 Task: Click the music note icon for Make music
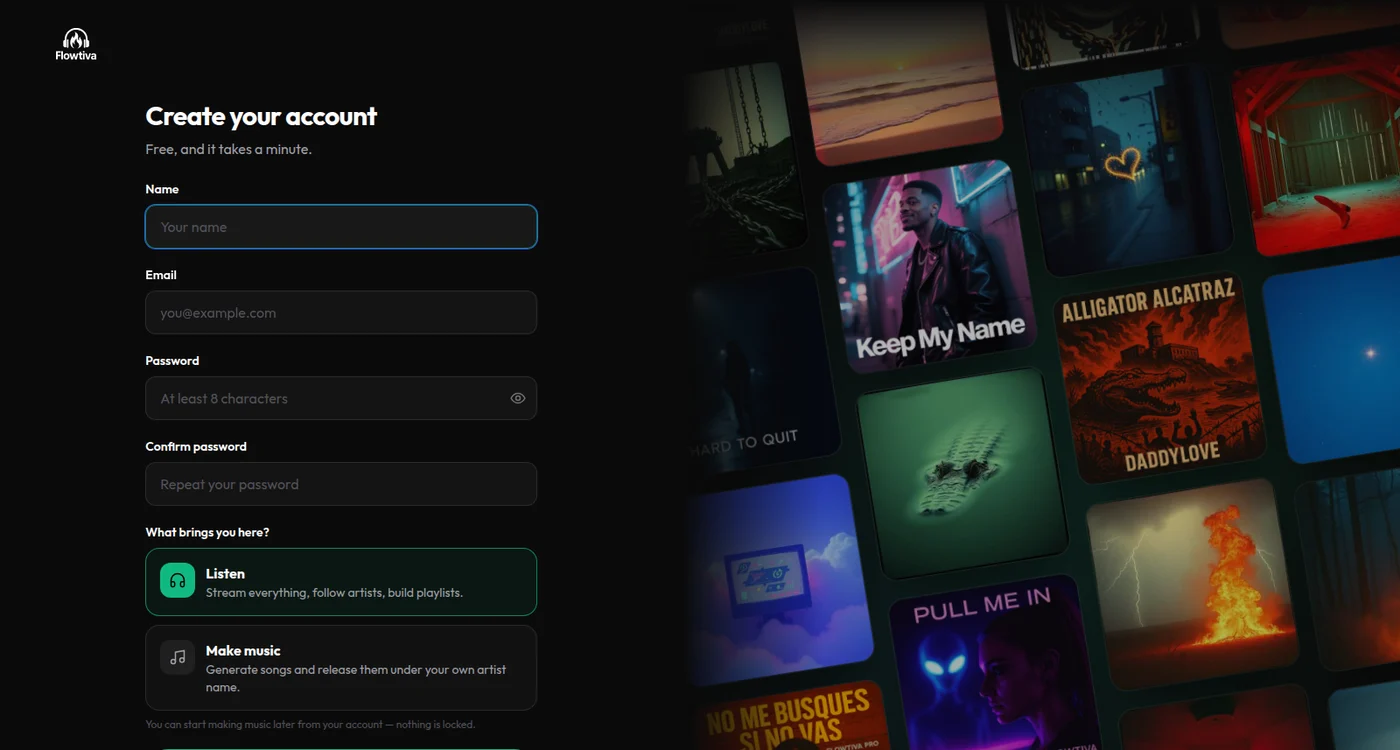tap(177, 657)
